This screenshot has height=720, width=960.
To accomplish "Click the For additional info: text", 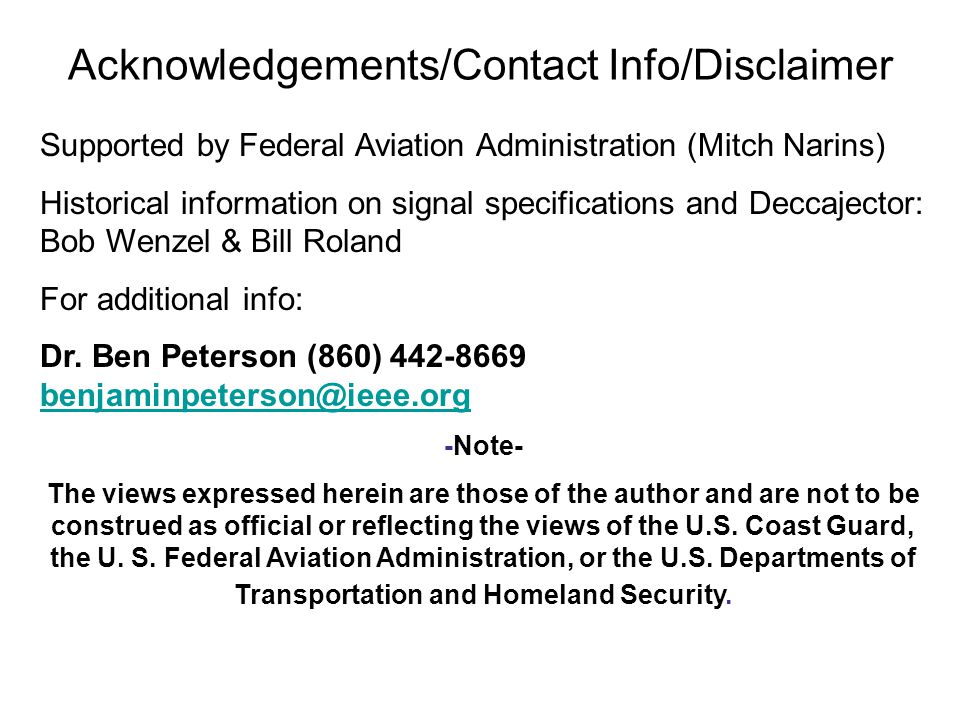I will [171, 299].
